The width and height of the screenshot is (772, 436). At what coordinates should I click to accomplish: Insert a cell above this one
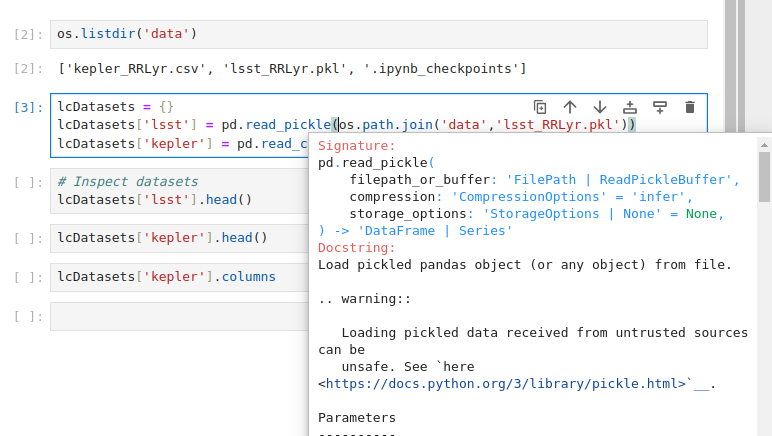(630, 107)
